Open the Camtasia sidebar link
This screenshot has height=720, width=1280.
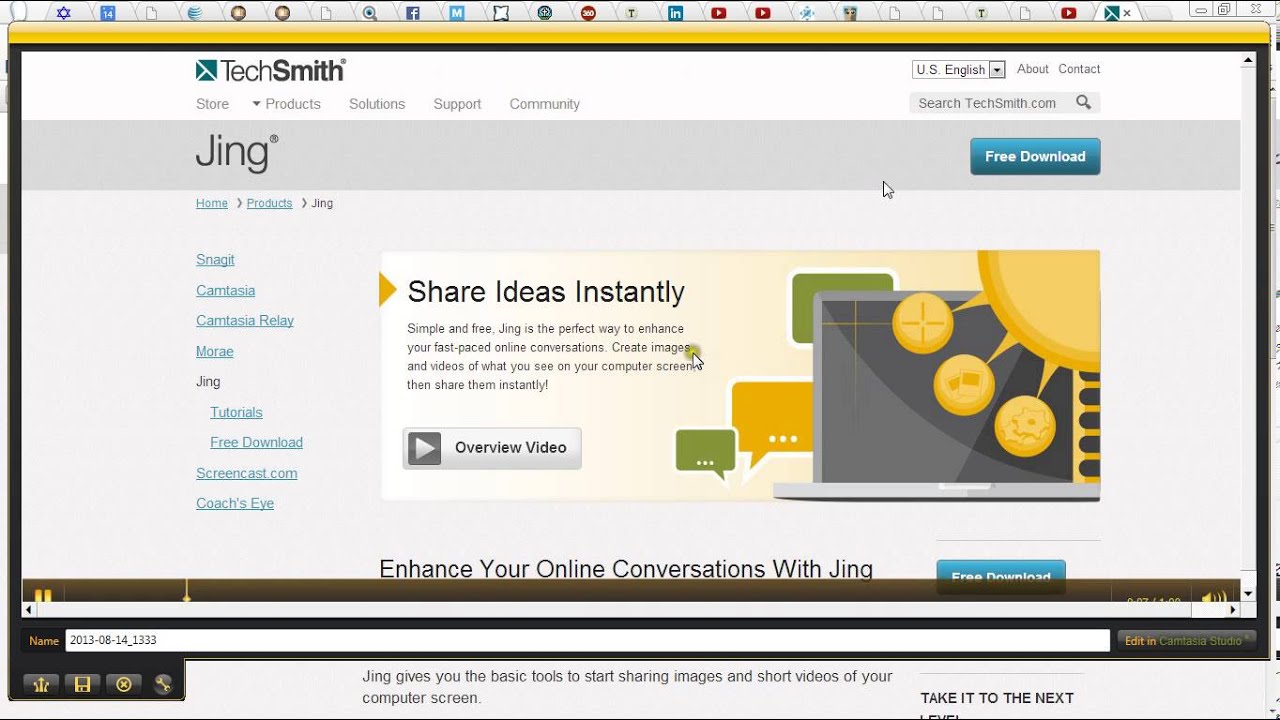(x=225, y=290)
